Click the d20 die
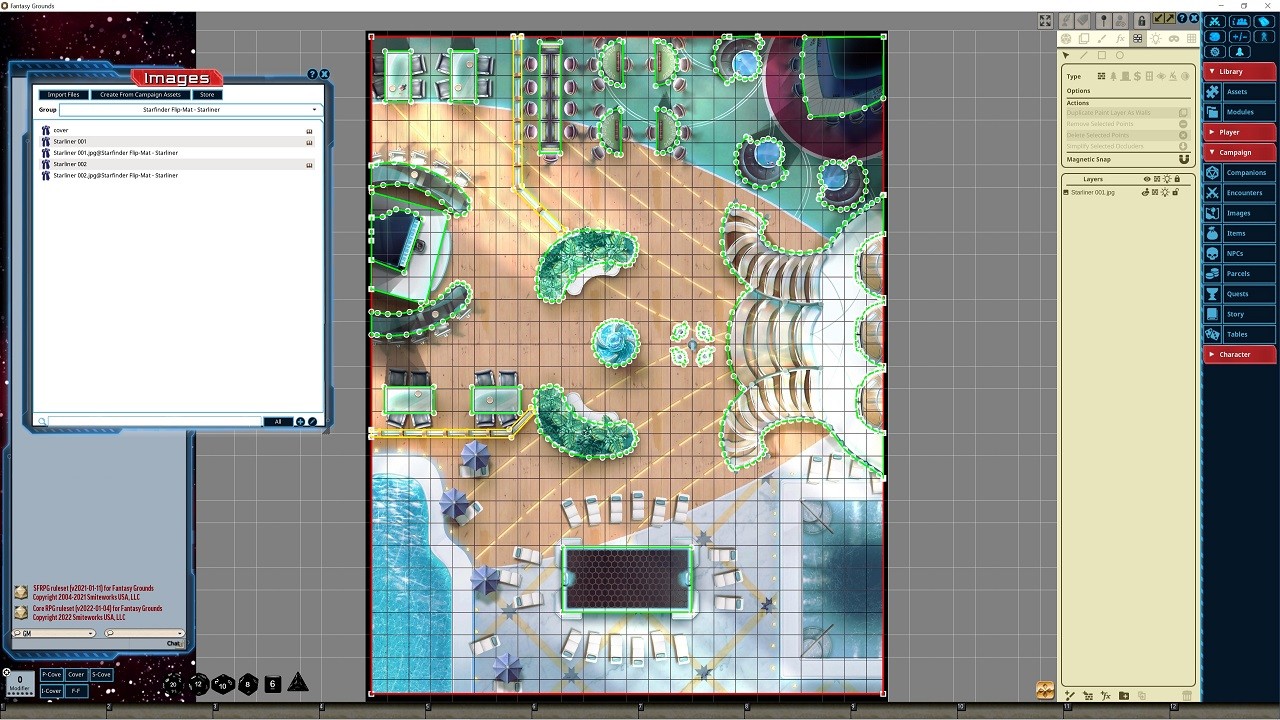1280x720 pixels. (x=174, y=684)
